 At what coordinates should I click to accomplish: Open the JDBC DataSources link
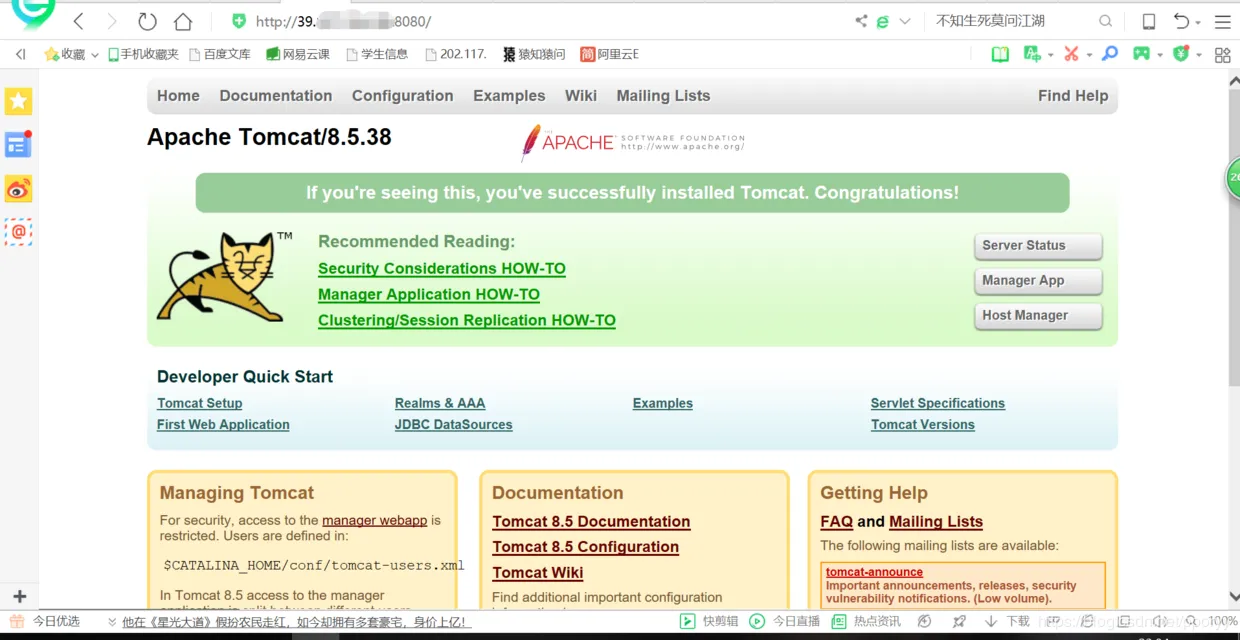(x=454, y=424)
